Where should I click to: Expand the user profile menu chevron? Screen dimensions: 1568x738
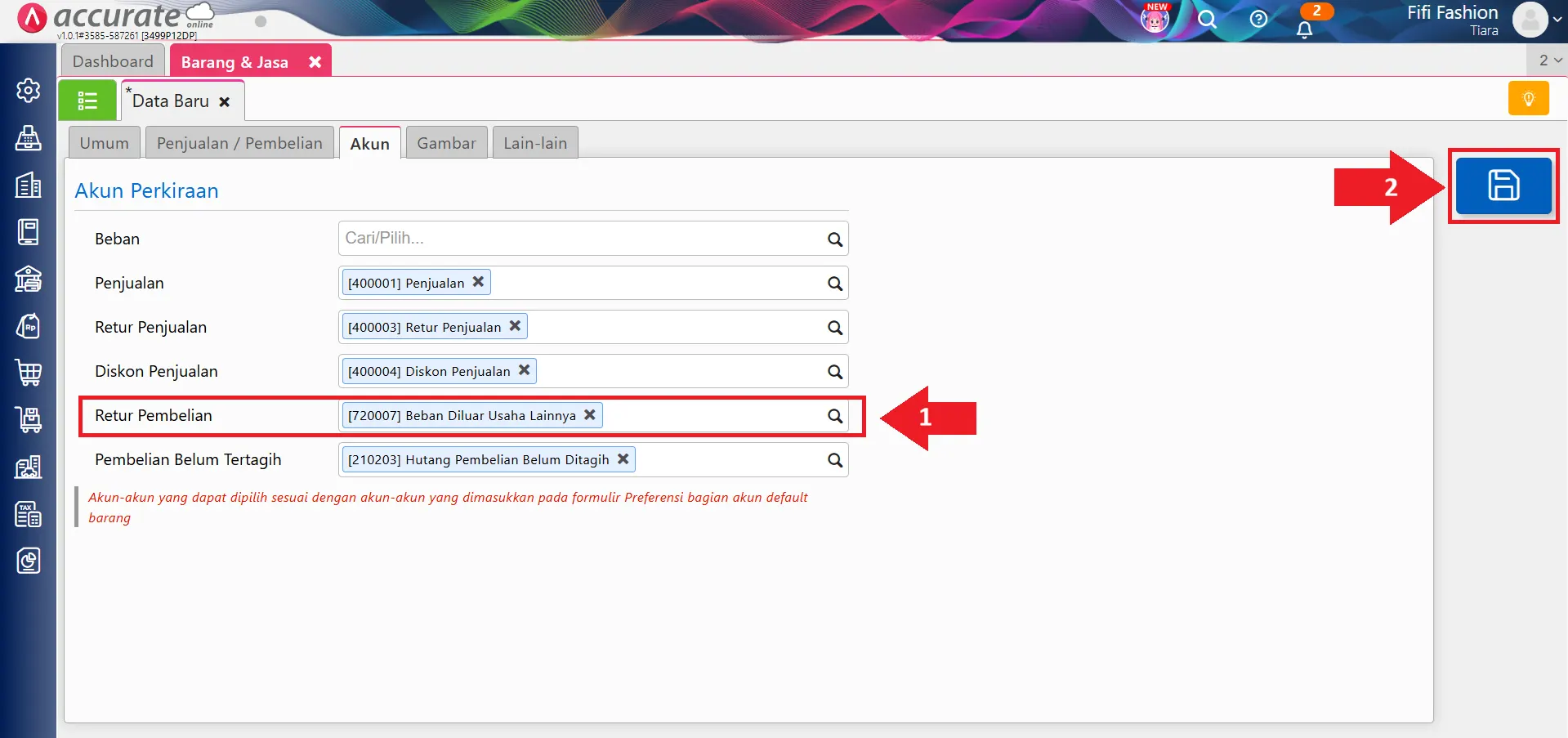click(1557, 20)
